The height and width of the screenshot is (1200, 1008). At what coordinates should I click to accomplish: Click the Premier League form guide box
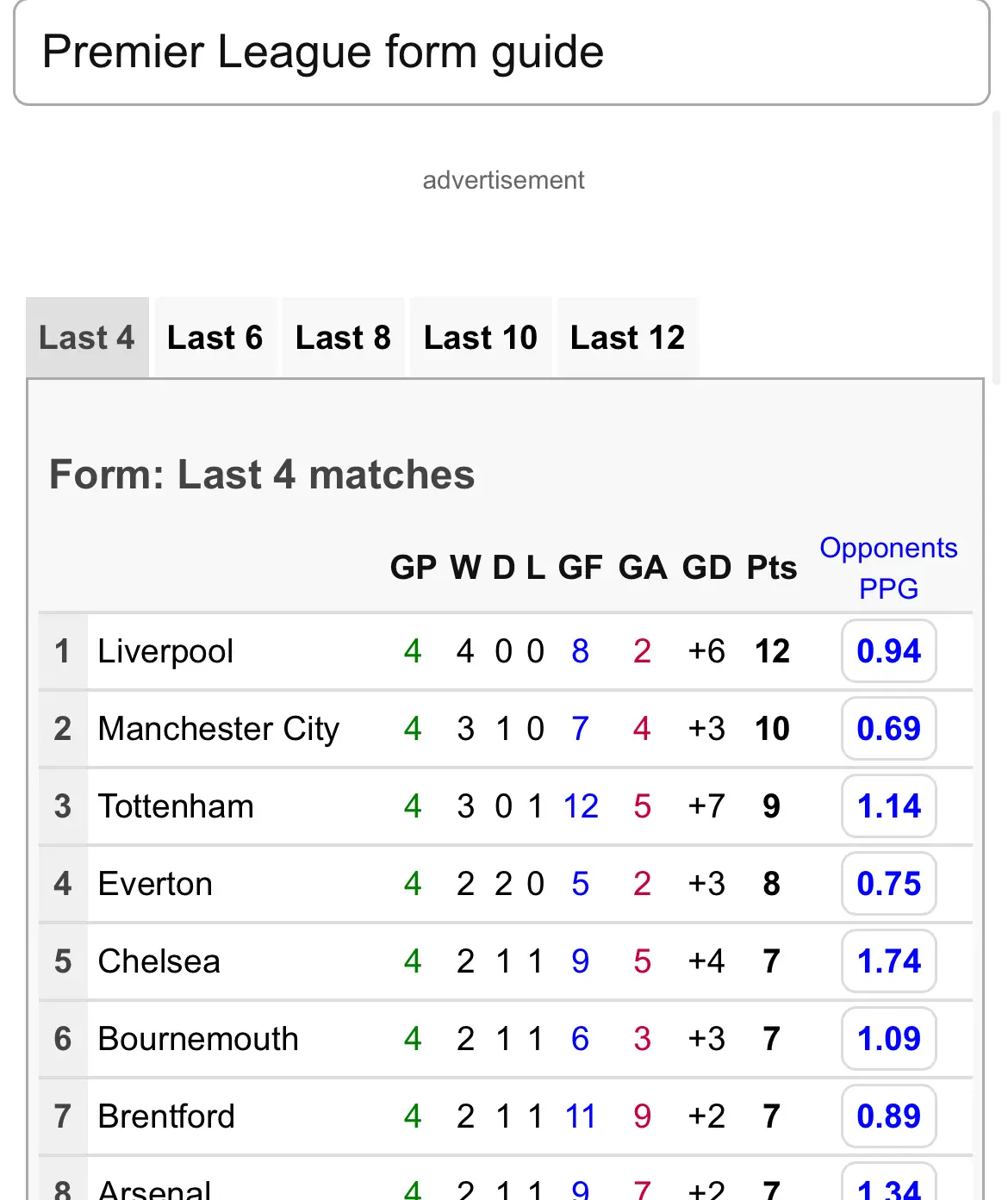pyautogui.click(x=501, y=53)
